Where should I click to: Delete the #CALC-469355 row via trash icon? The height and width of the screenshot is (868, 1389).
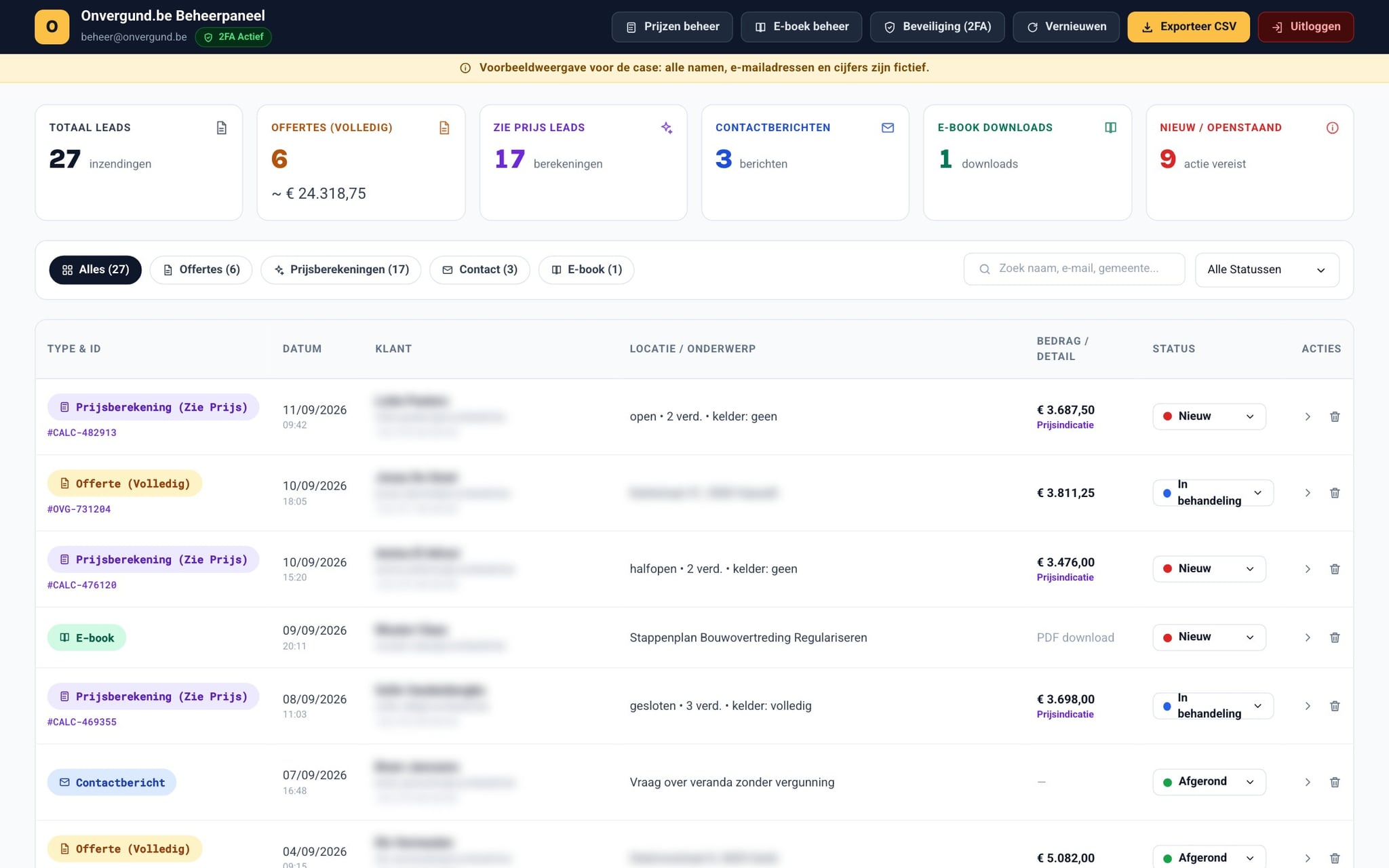[1335, 706]
